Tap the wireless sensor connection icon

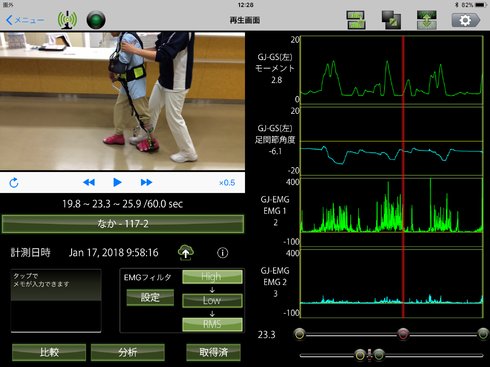click(67, 20)
